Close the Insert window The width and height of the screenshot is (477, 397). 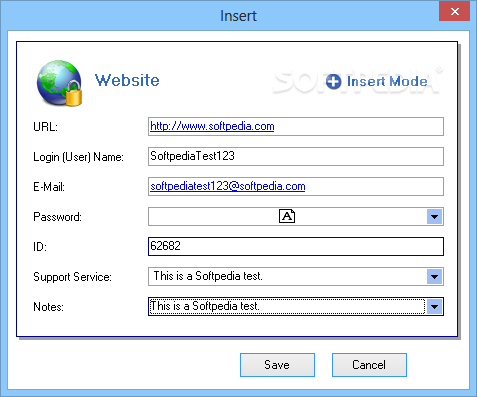point(454,12)
